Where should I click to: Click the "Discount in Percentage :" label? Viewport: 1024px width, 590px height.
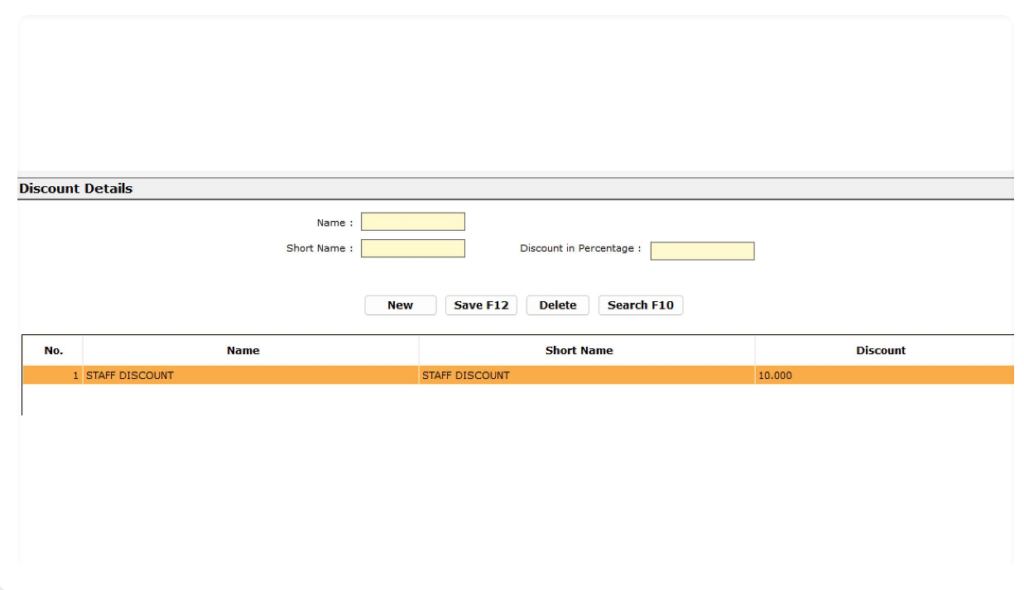580,248
